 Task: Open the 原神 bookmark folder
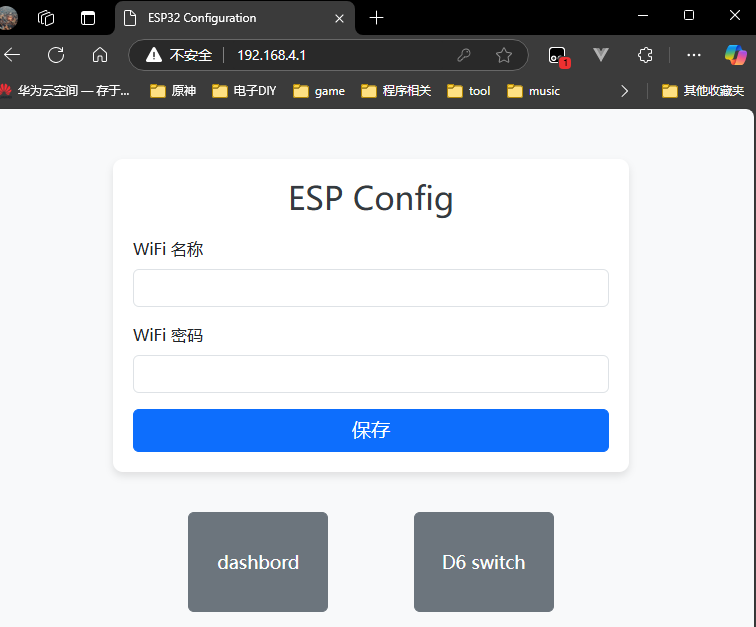click(173, 91)
